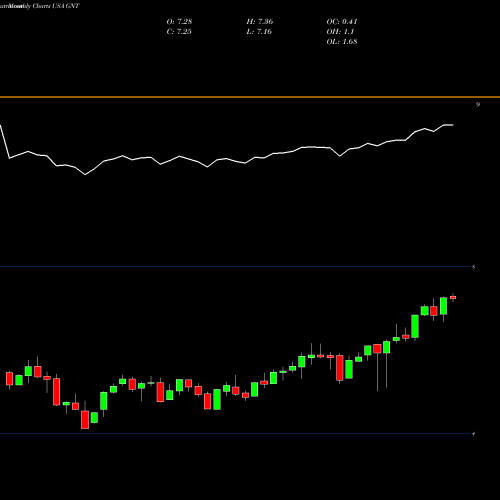Click the 'C: 7.25' close price value
500x500 pixels.
point(179,32)
